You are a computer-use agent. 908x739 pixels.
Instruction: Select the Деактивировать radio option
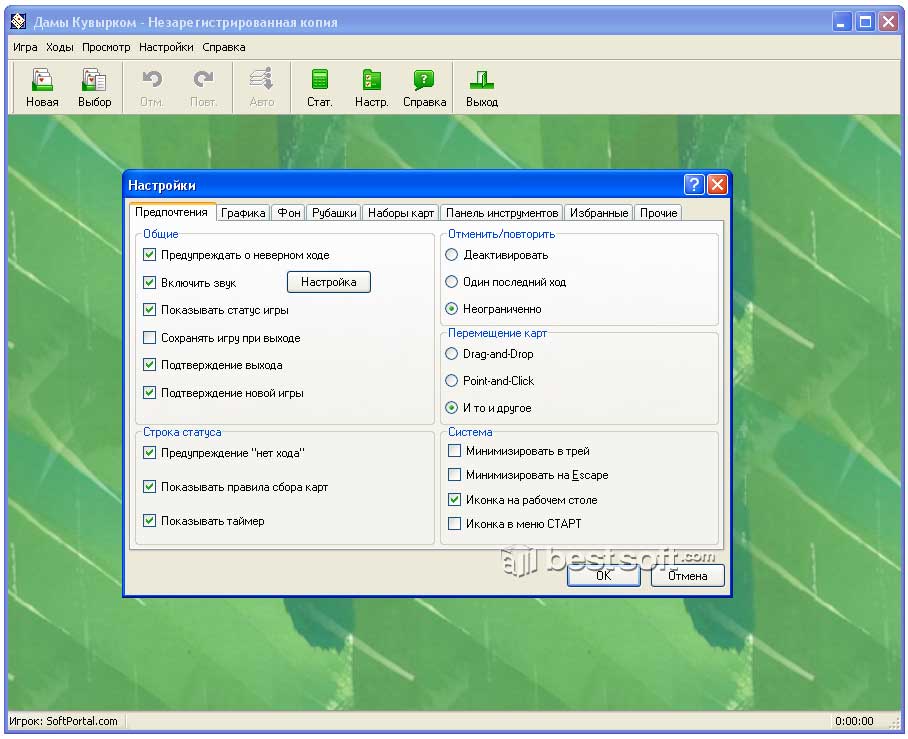[x=452, y=254]
